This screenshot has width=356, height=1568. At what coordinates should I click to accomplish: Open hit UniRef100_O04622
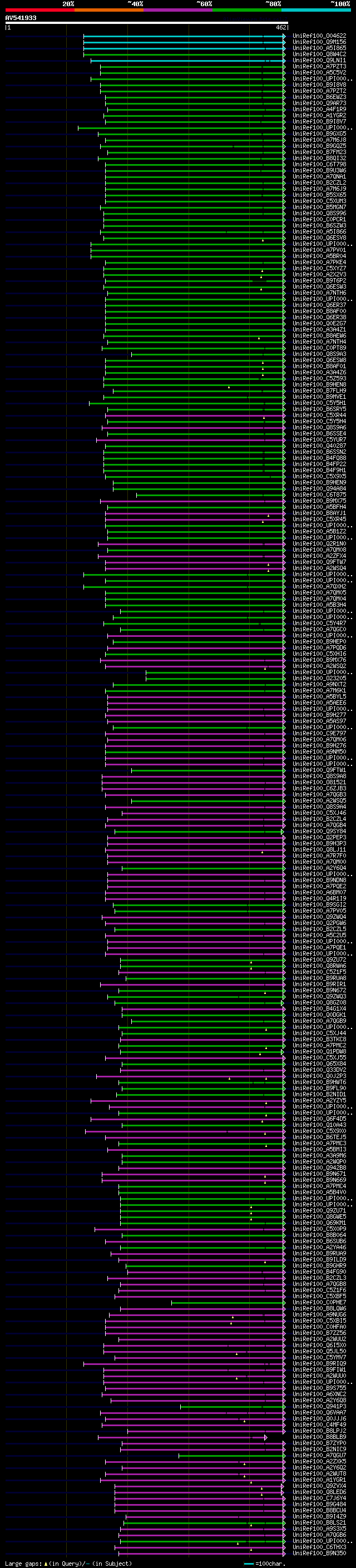319,36
